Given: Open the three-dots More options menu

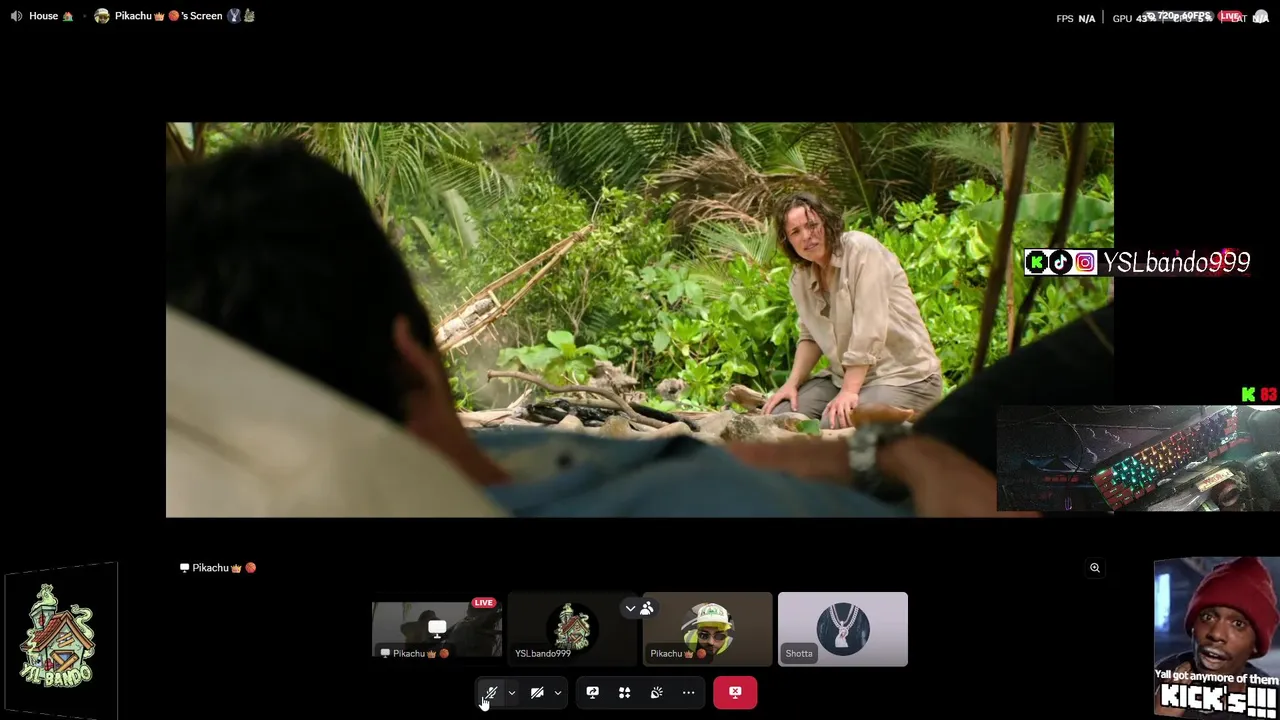Looking at the screenshot, I should 688,692.
